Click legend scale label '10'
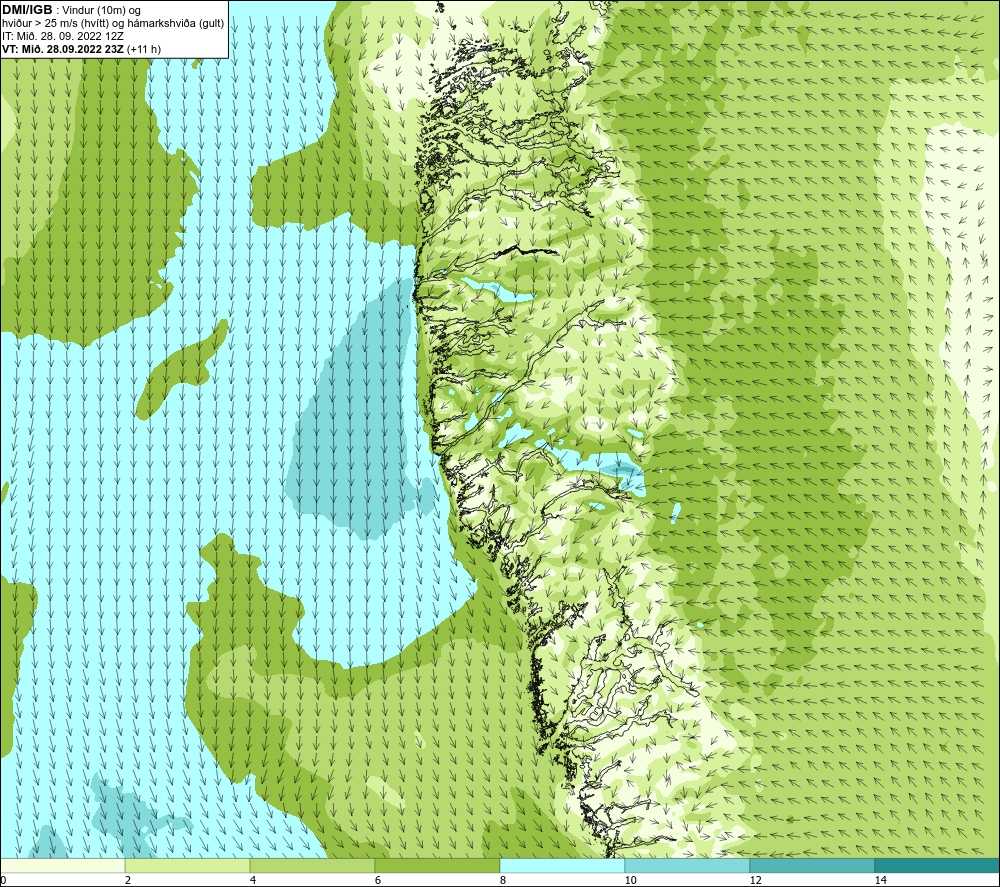 point(631,880)
